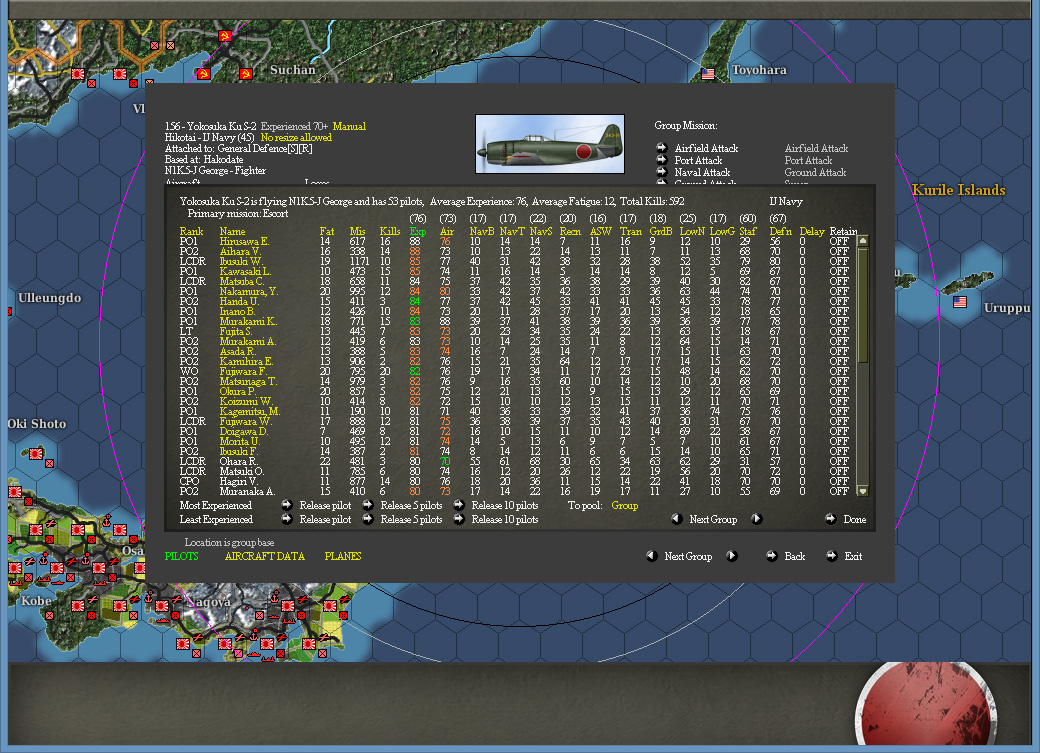The height and width of the screenshot is (753, 1040).
Task: Toggle Retain OFF for Ohara R.
Action: (x=839, y=461)
